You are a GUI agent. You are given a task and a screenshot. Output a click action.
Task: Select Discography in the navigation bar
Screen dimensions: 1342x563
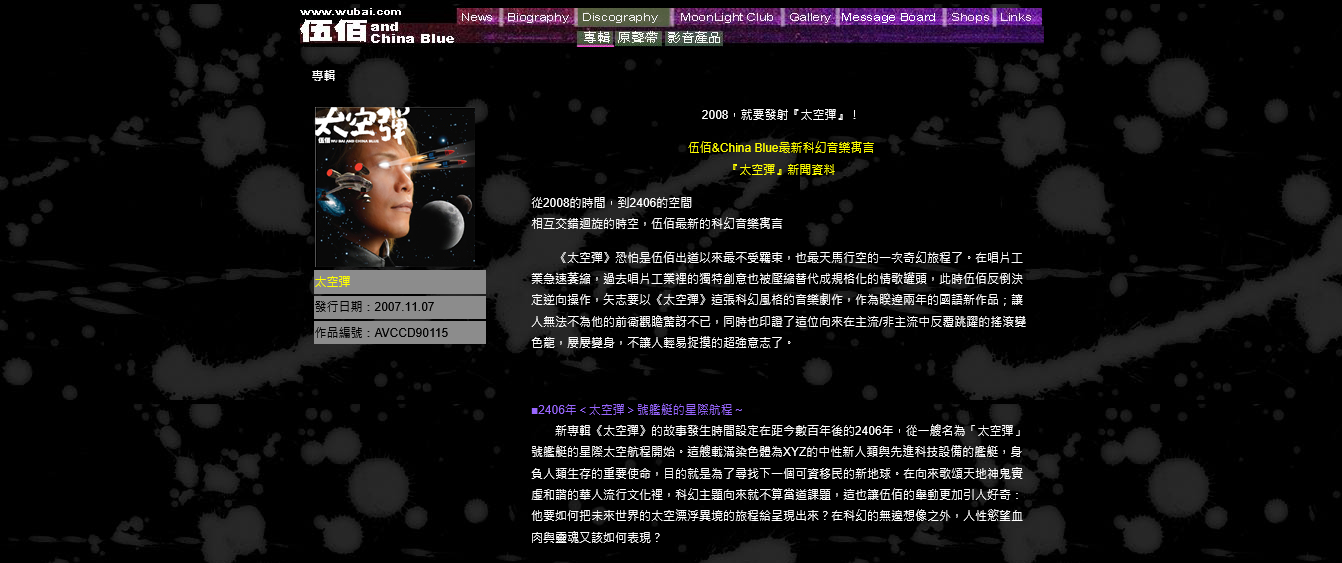pos(620,17)
